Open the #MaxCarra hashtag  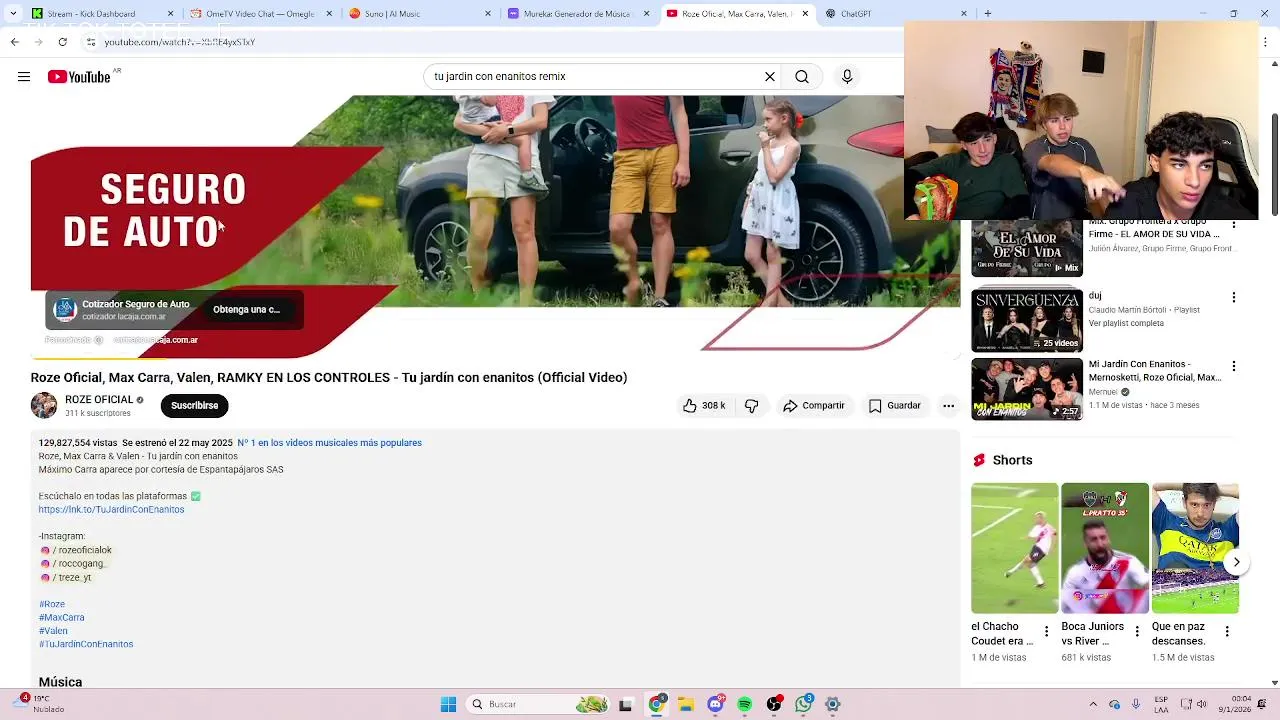62,618
